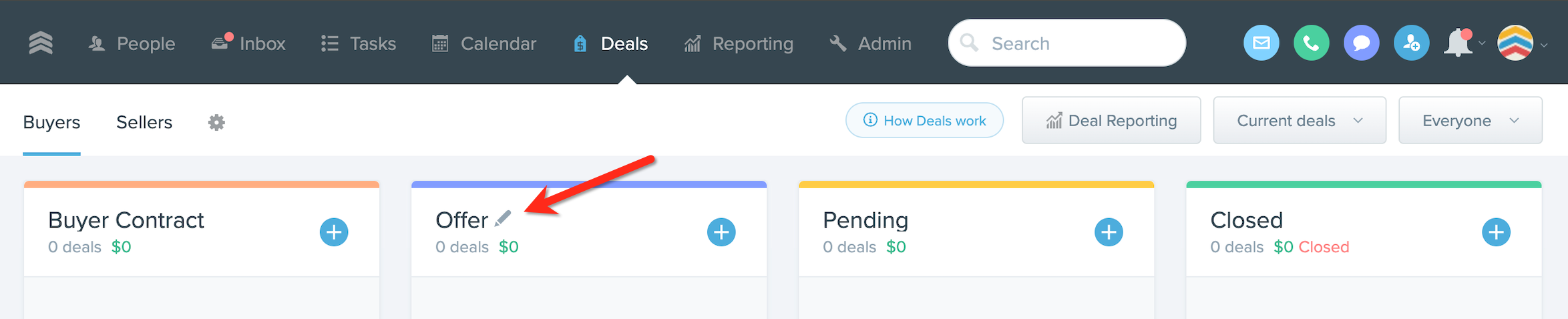This screenshot has width=1568, height=319.
Task: Go to the Inbox section
Action: [248, 43]
